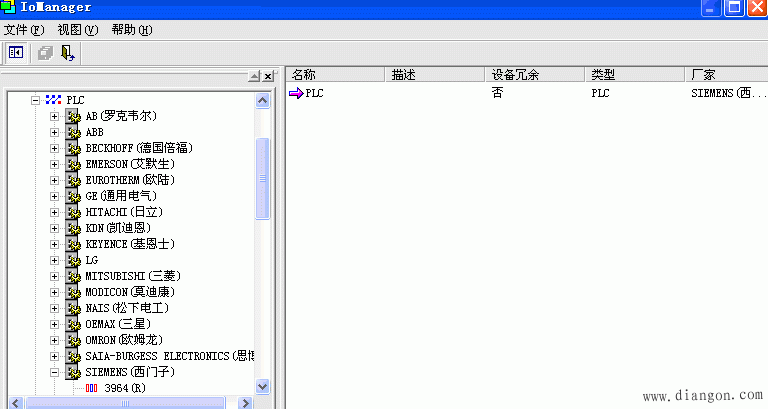Click the tree horizontal scrollbar thumb

click(x=125, y=403)
